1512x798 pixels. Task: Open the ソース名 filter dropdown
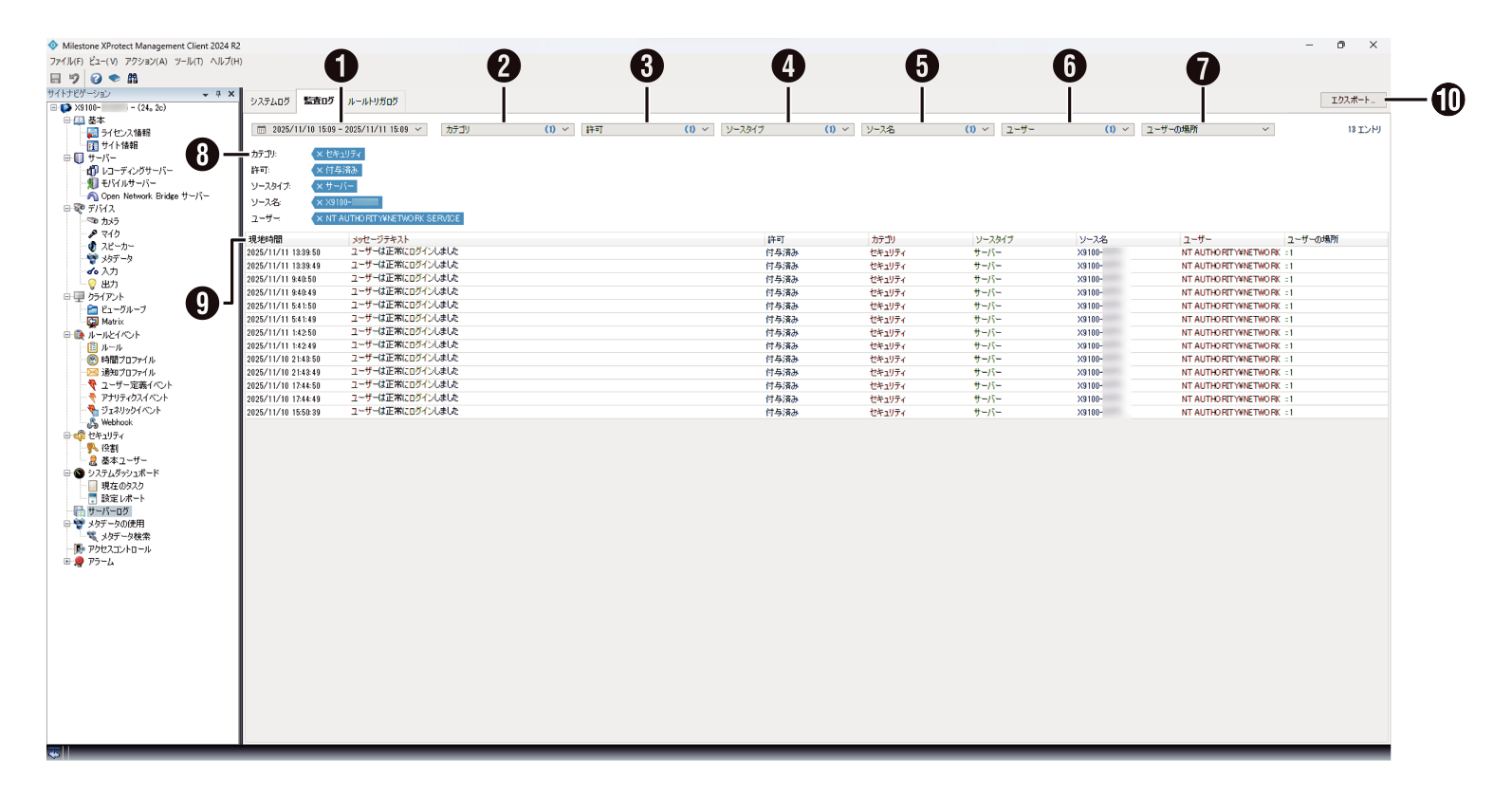(928, 129)
